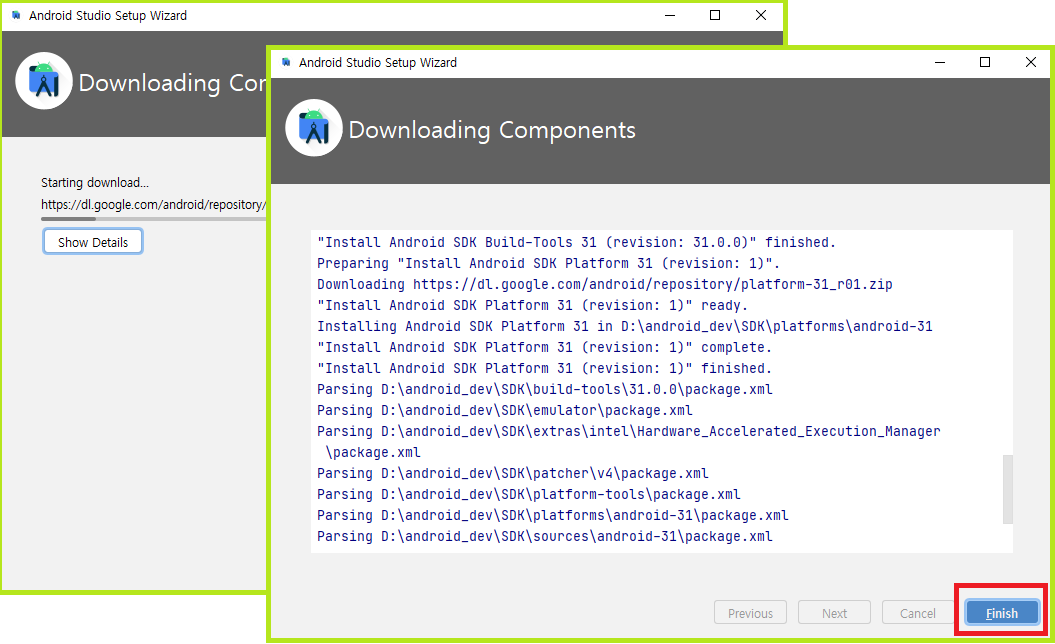Screen dimensions: 1055x644
Task: Click the title bar app icon of front window
Action: coord(287,62)
